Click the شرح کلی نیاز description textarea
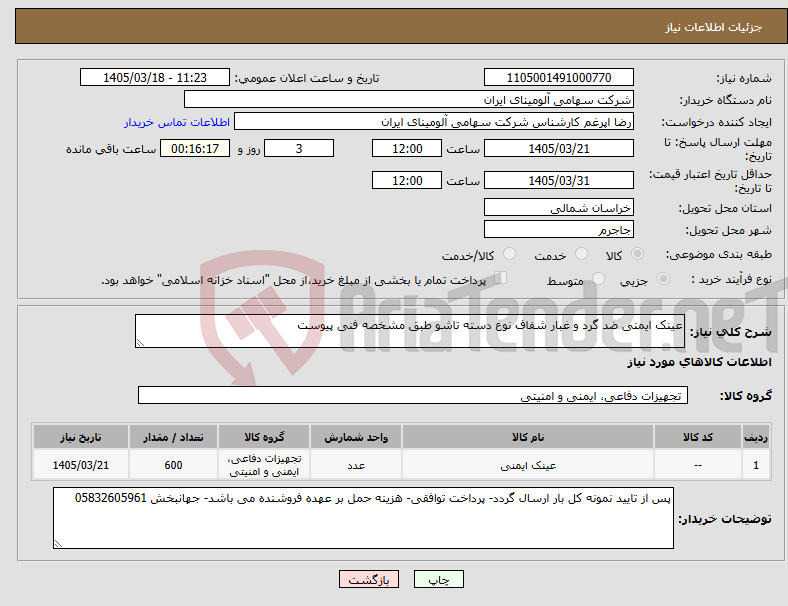788x606 pixels. click(x=410, y=331)
